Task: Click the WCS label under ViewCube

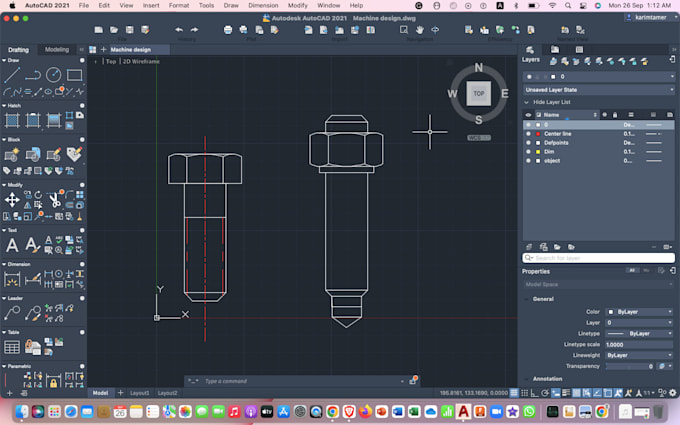Action: pyautogui.click(x=479, y=138)
